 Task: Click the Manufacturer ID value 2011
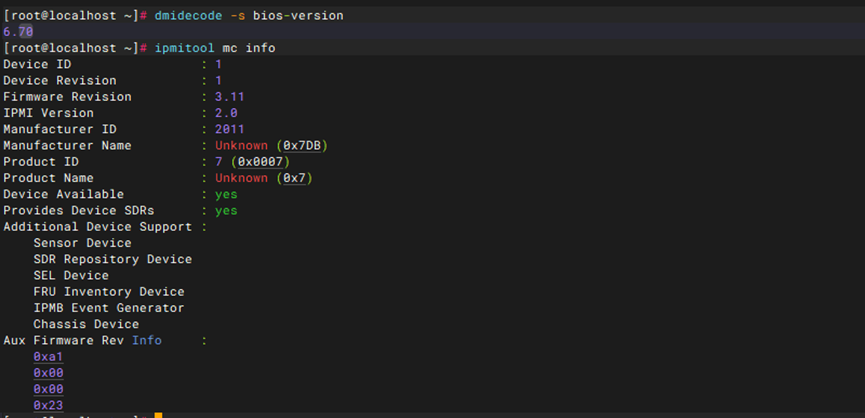tap(229, 129)
